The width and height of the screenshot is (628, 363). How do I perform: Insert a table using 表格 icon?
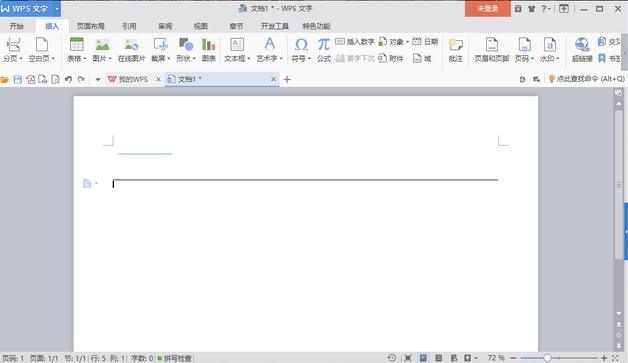[x=76, y=49]
